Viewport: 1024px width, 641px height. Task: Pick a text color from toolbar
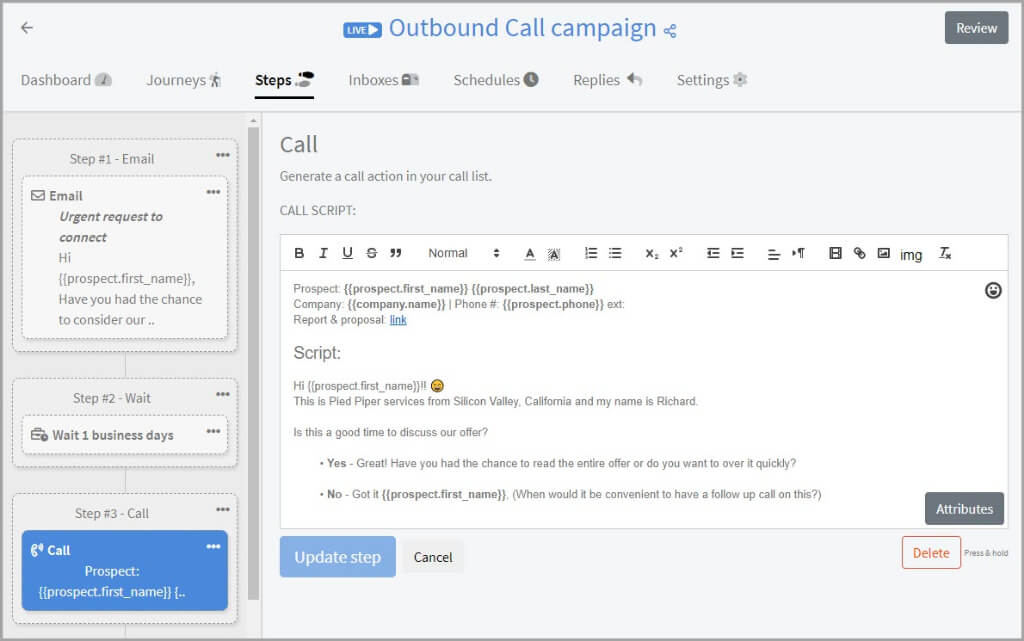point(530,253)
